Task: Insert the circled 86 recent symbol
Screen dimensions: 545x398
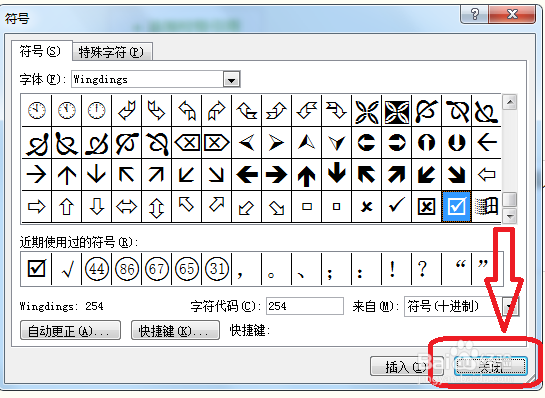Action: coord(127,269)
